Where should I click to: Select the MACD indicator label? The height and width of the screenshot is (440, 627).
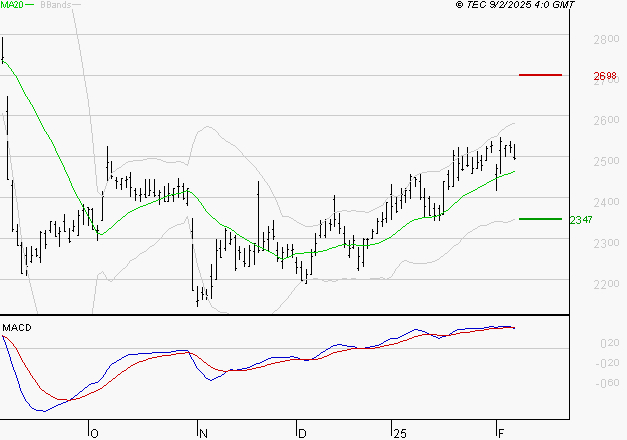pyautogui.click(x=16, y=327)
